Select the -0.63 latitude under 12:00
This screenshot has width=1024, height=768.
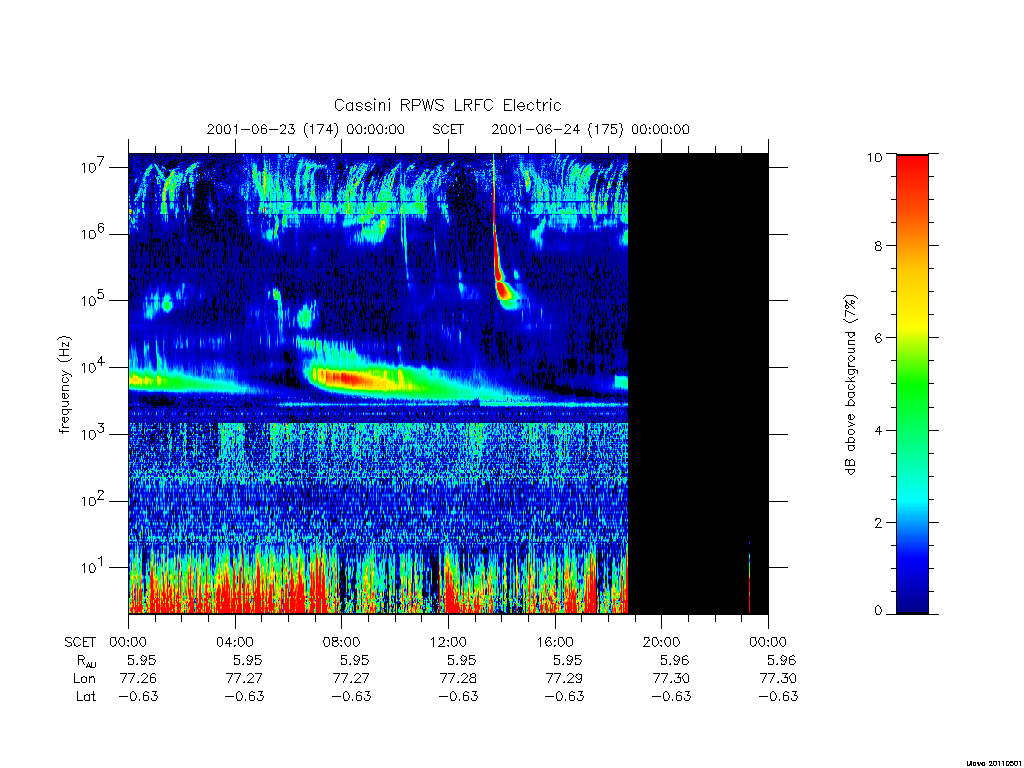click(x=458, y=696)
